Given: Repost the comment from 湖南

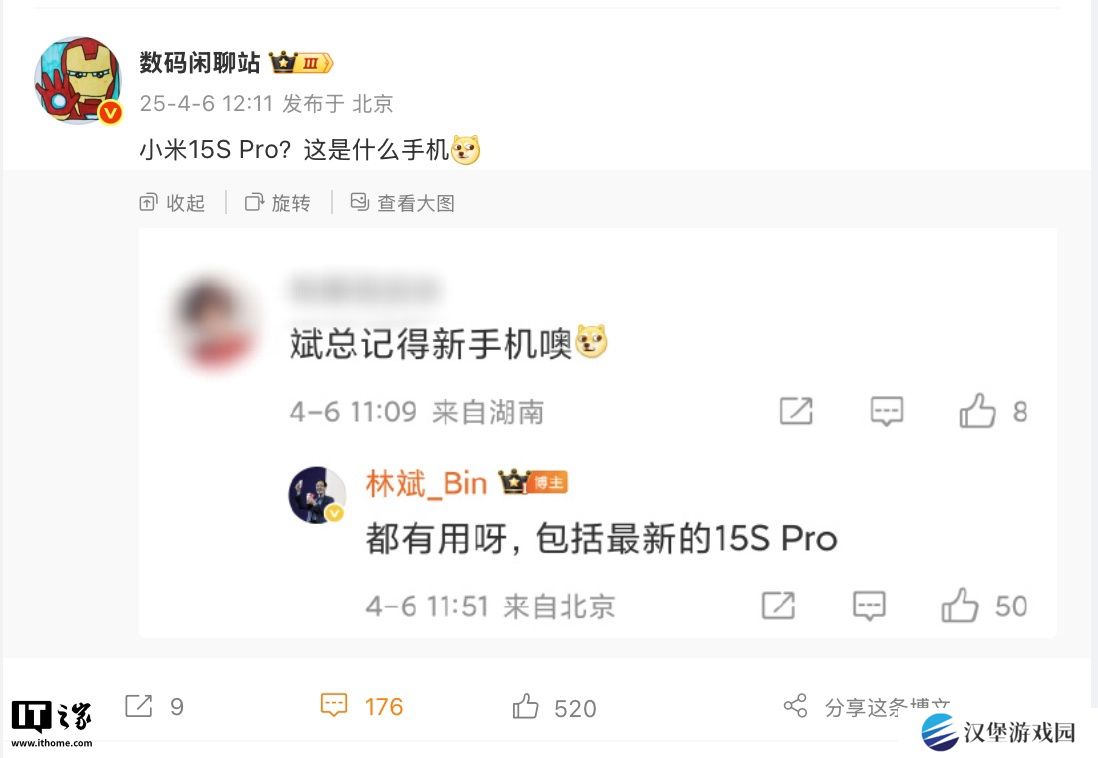Looking at the screenshot, I should [796, 411].
